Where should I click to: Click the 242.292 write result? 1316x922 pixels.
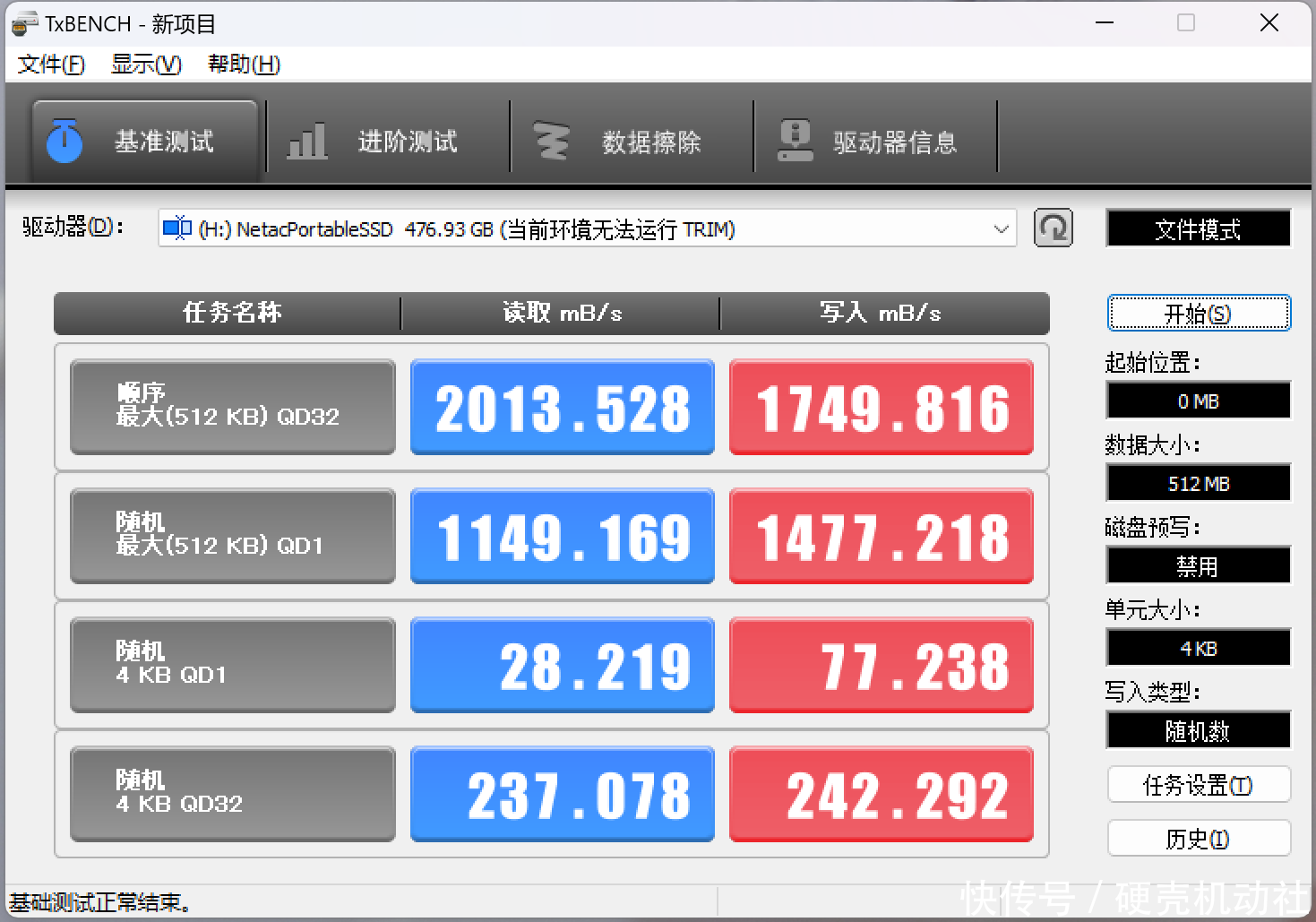[882, 794]
